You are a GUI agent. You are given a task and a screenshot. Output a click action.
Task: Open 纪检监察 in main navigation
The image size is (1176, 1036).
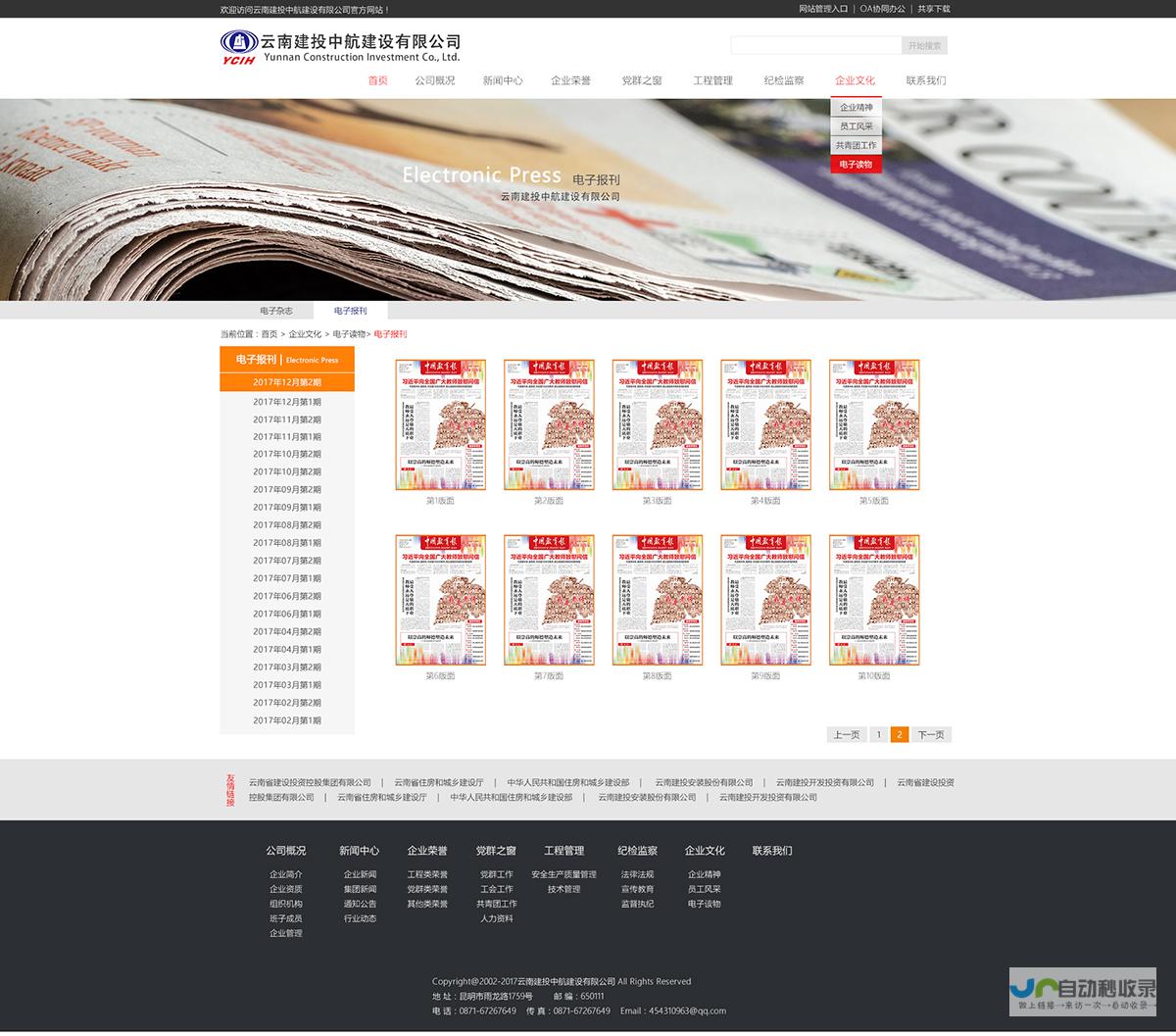coord(784,80)
